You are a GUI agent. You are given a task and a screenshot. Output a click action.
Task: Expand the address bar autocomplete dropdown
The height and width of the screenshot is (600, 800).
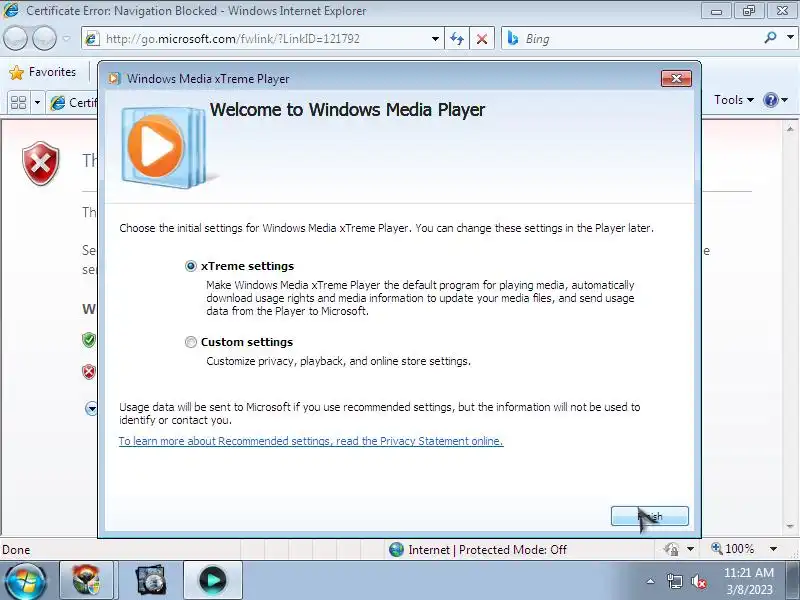pyautogui.click(x=435, y=39)
